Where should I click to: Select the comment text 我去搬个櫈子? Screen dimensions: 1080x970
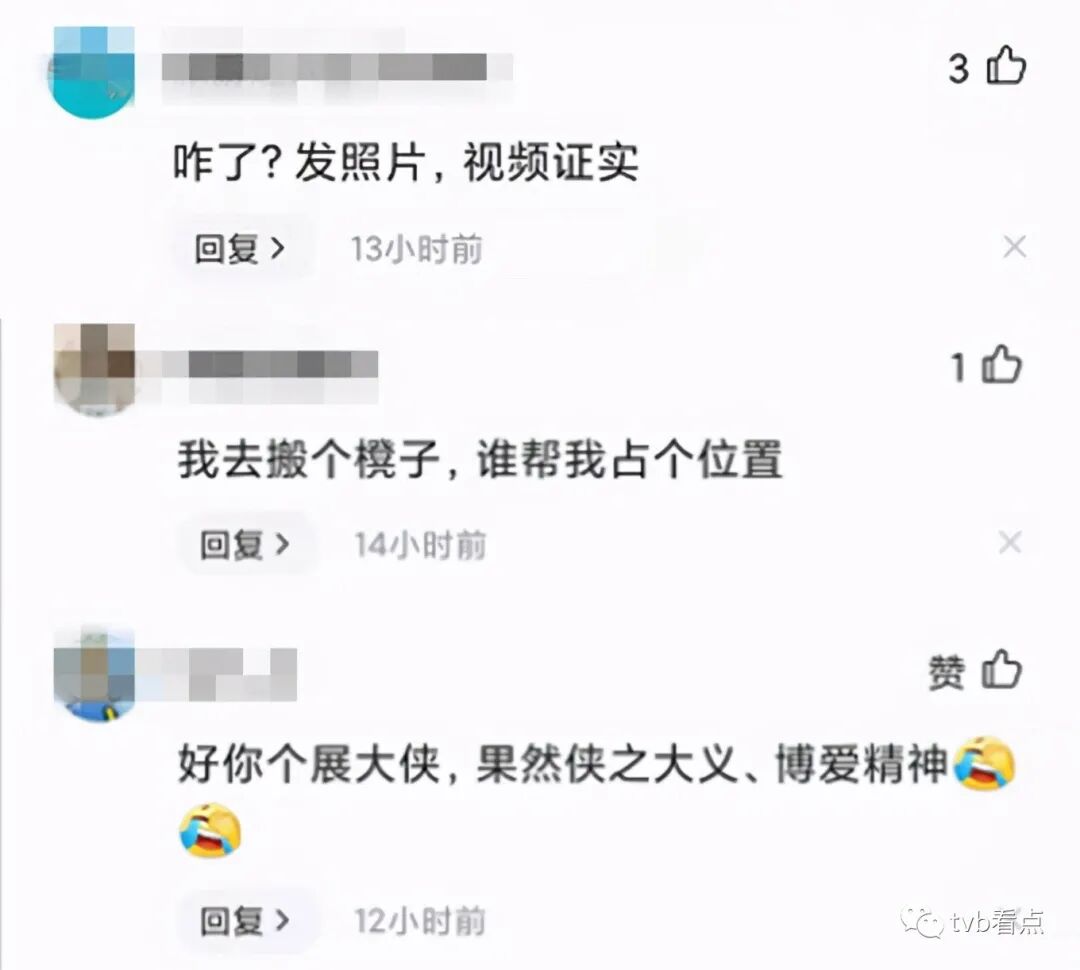coord(308,460)
